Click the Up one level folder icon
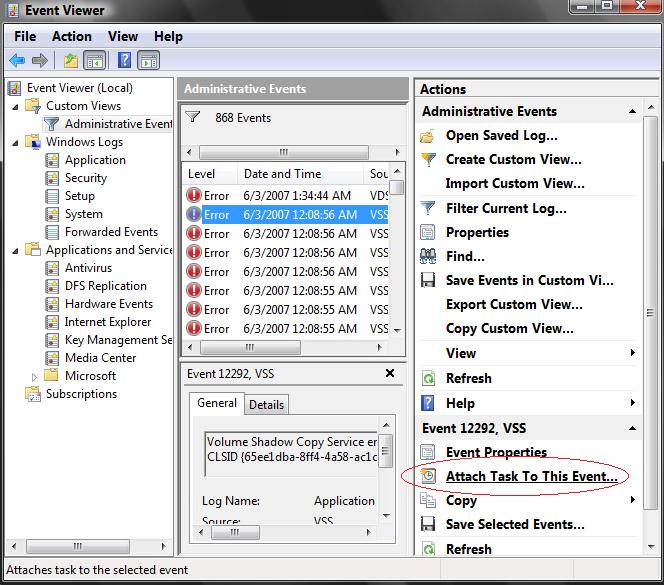Screen dimensions: 664x585 (x=71, y=60)
